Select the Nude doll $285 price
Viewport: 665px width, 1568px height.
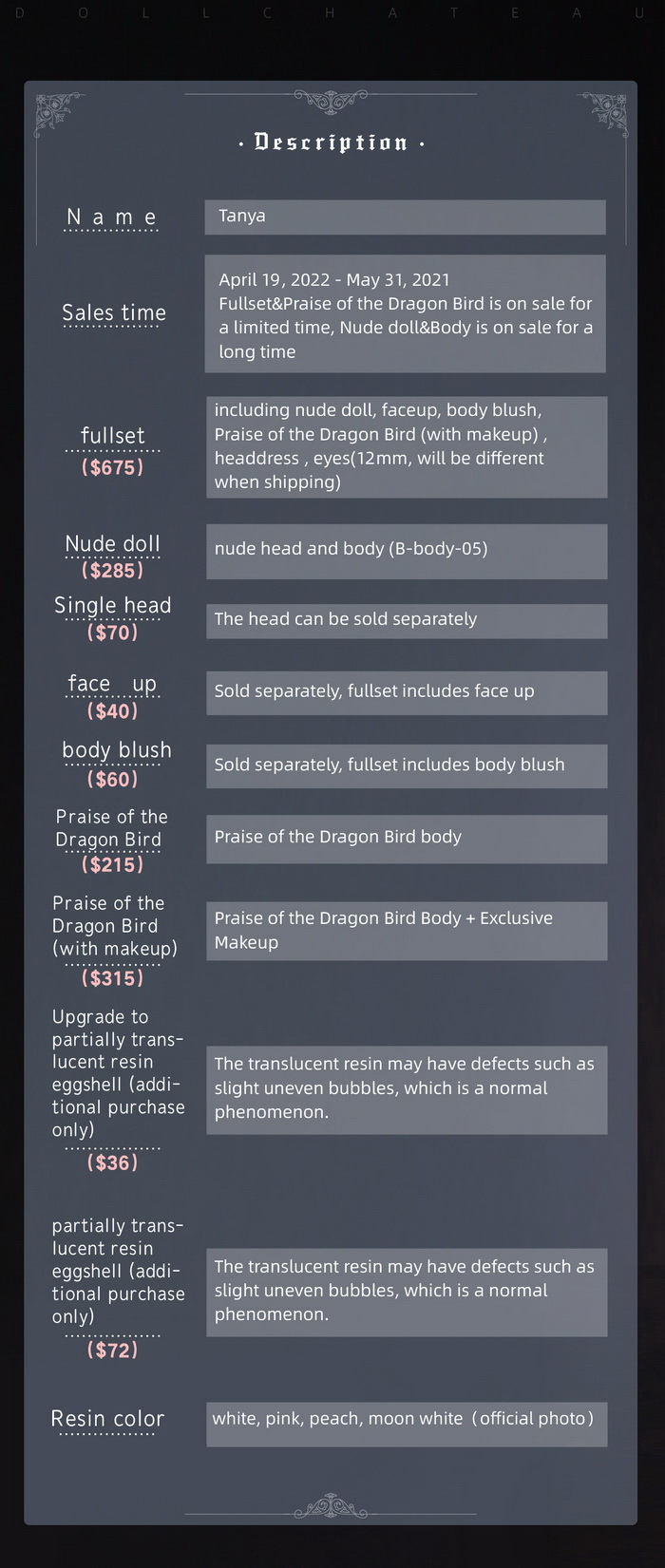pyautogui.click(x=112, y=570)
